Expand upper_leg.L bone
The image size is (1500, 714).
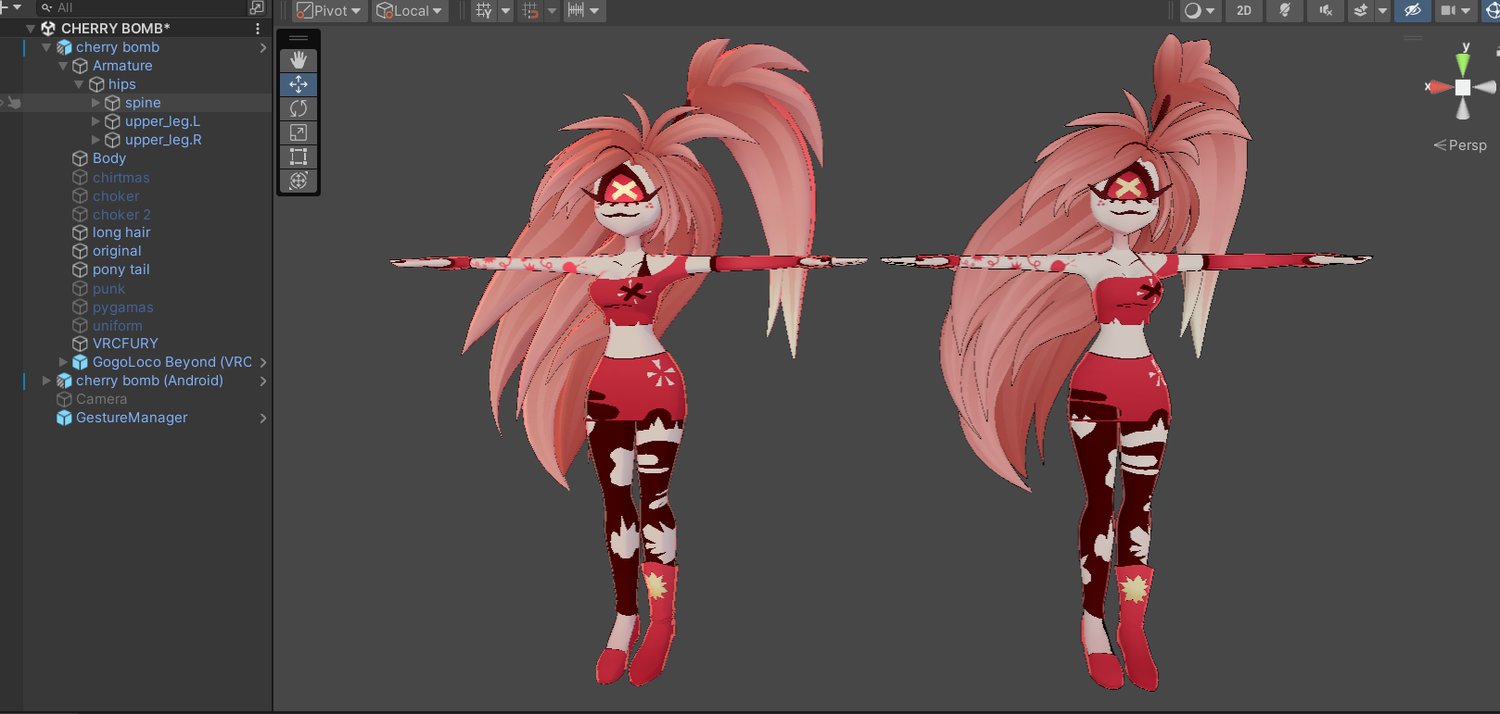point(96,122)
